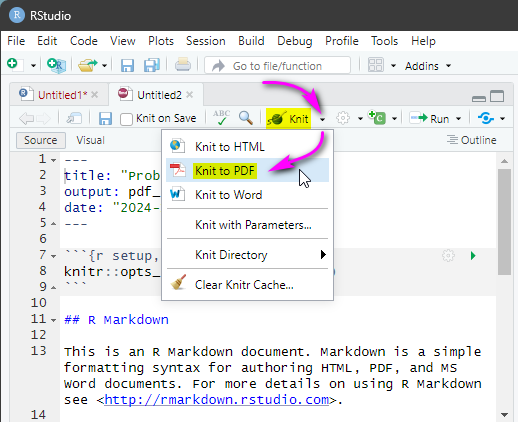Click the document options gear icon
Image resolution: width=518 pixels, height=422 pixels.
click(343, 118)
